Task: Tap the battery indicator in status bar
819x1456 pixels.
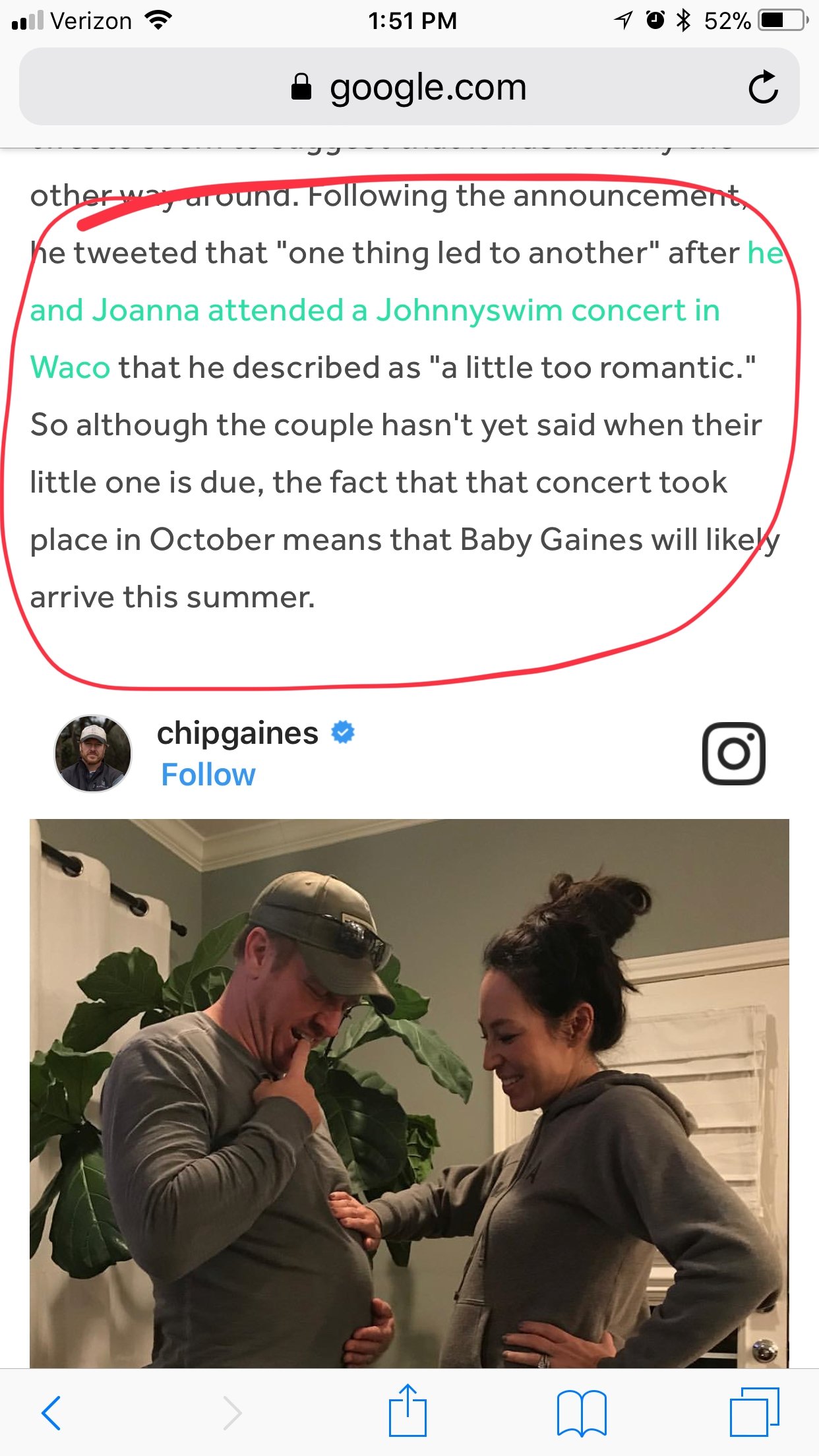Action: [x=783, y=20]
